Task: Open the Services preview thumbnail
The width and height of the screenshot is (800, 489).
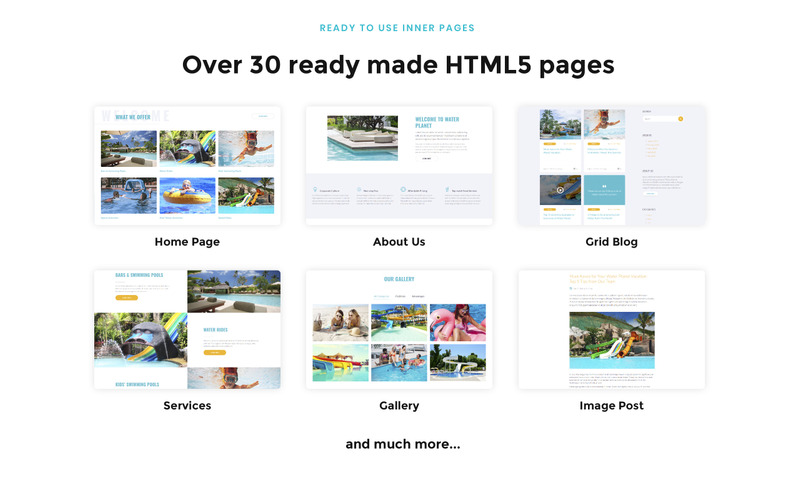Action: (x=187, y=330)
